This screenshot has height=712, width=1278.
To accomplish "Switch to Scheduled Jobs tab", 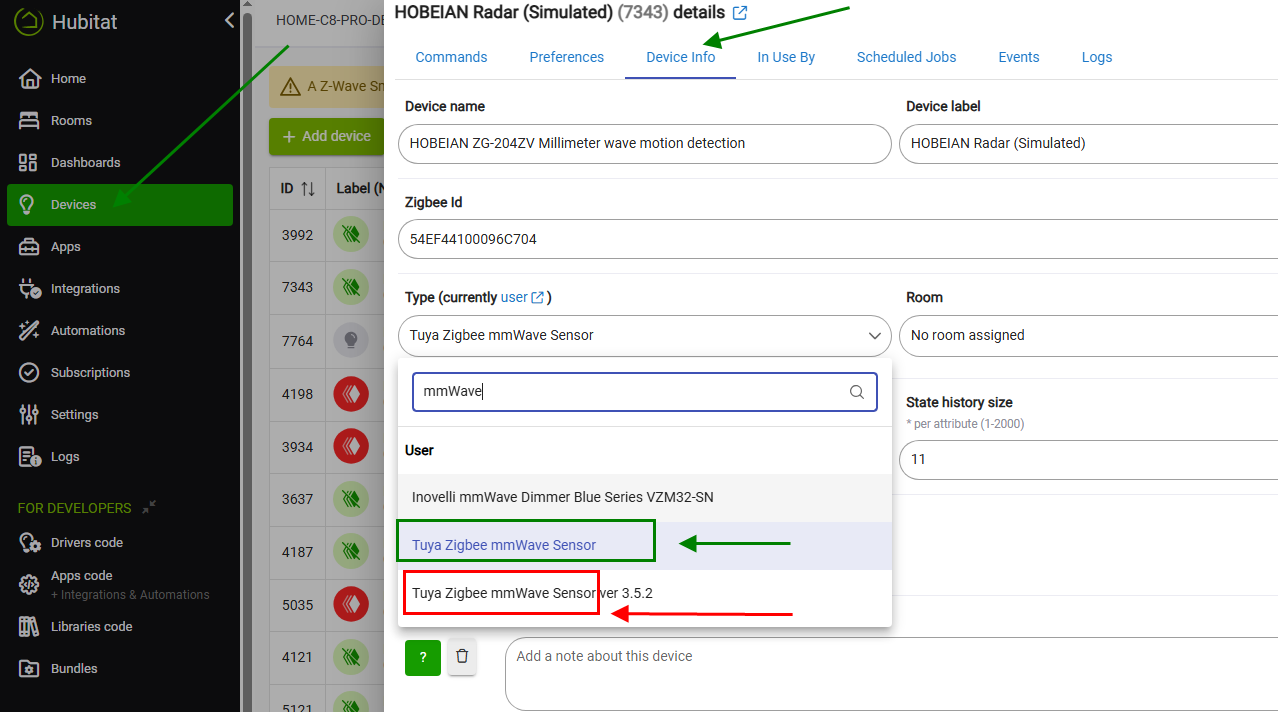I will click(x=906, y=57).
